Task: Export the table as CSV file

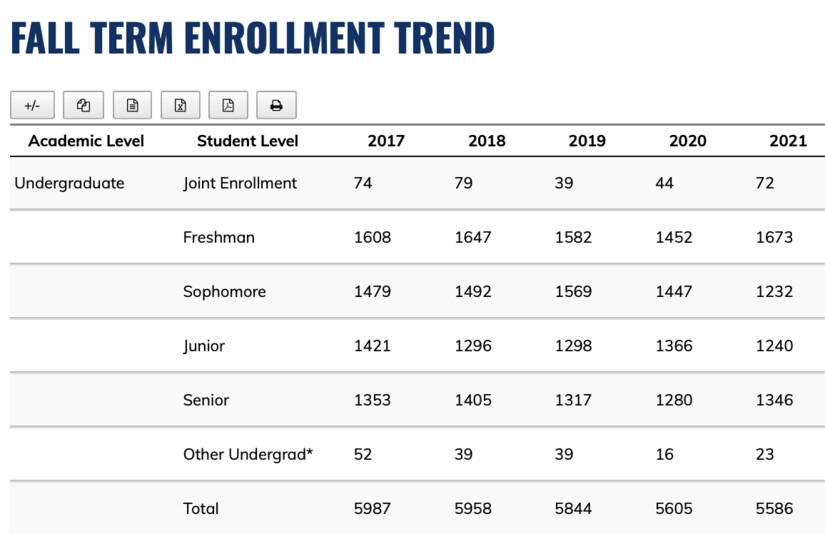Action: tap(132, 105)
